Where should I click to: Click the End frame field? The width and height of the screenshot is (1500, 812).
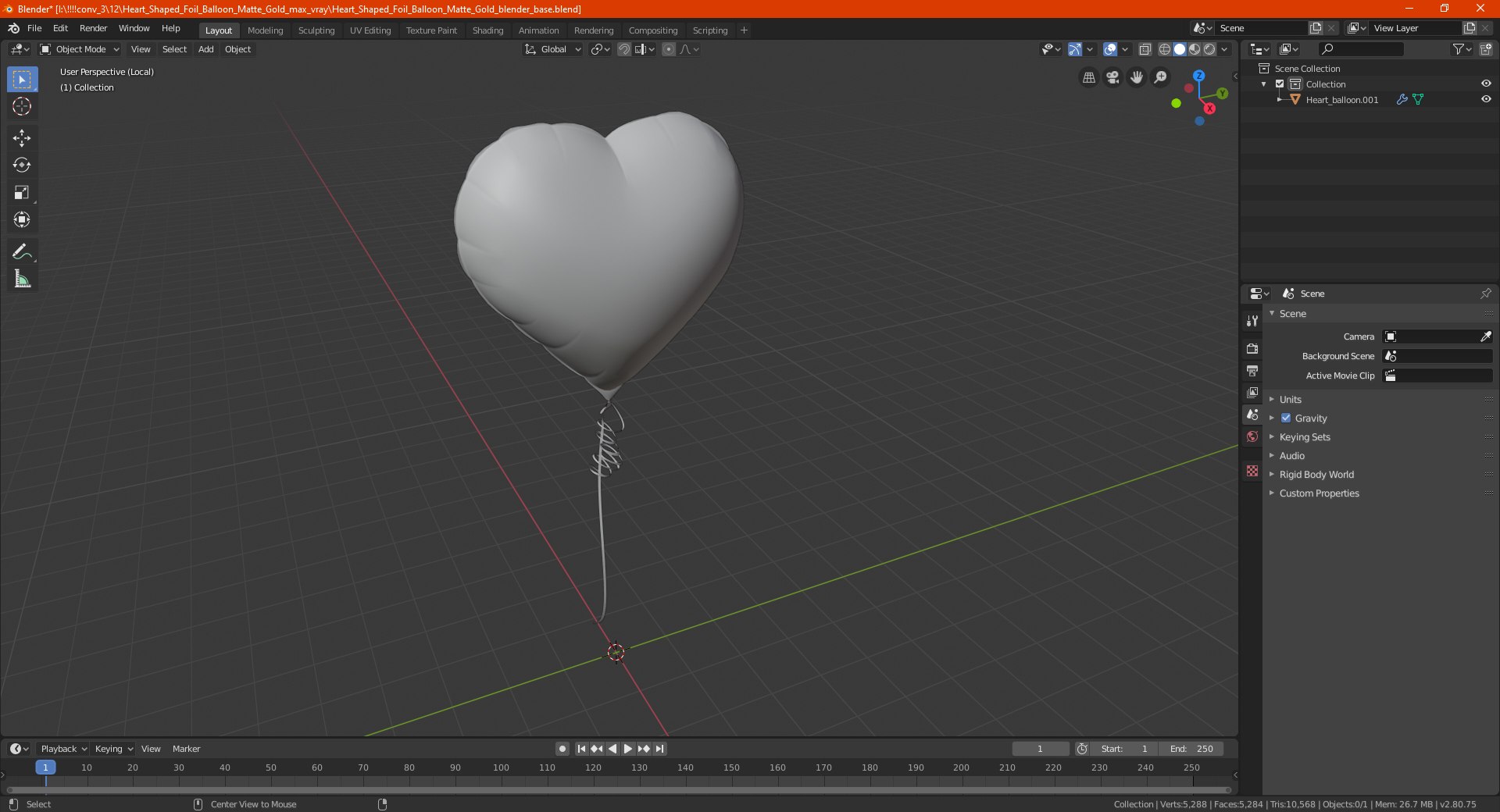(x=1191, y=749)
